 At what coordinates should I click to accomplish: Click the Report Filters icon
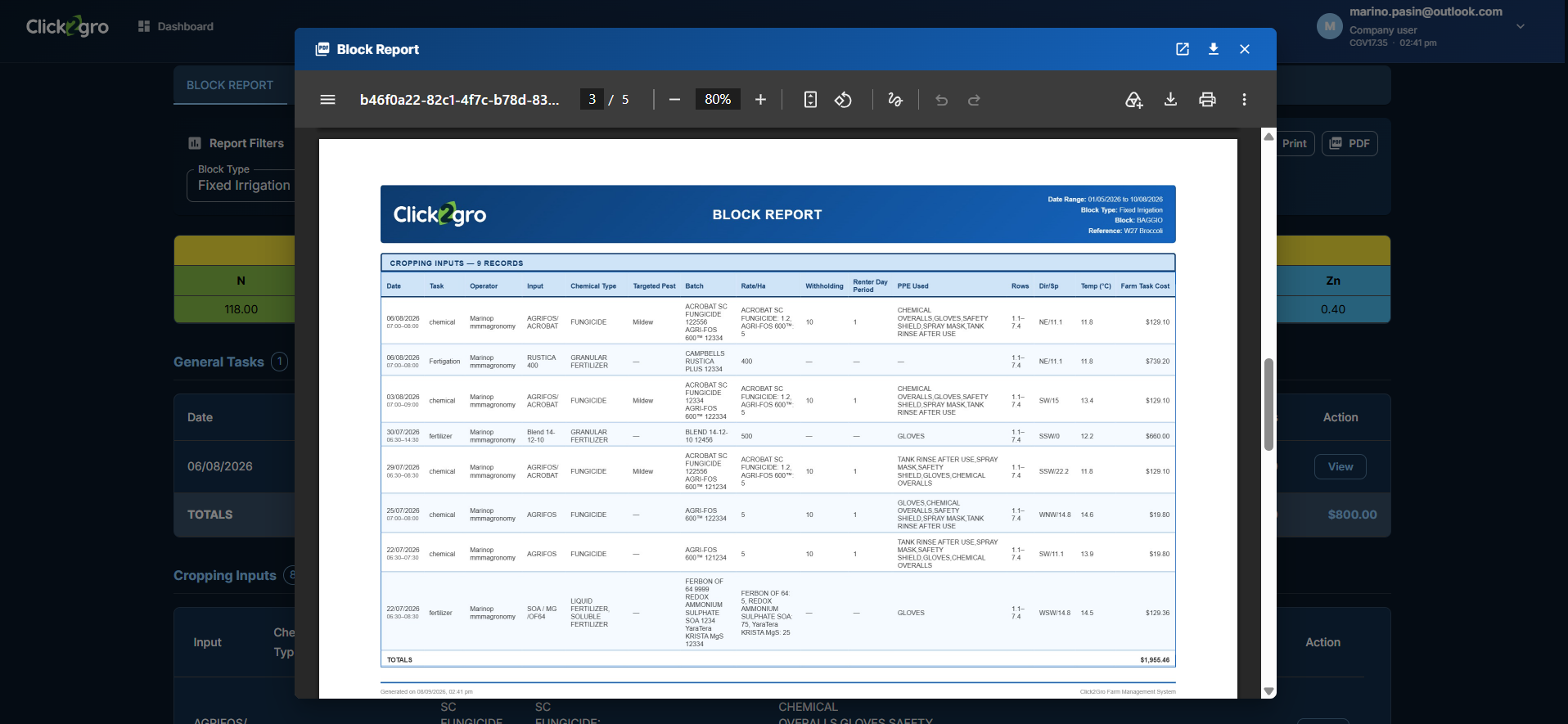coord(195,143)
